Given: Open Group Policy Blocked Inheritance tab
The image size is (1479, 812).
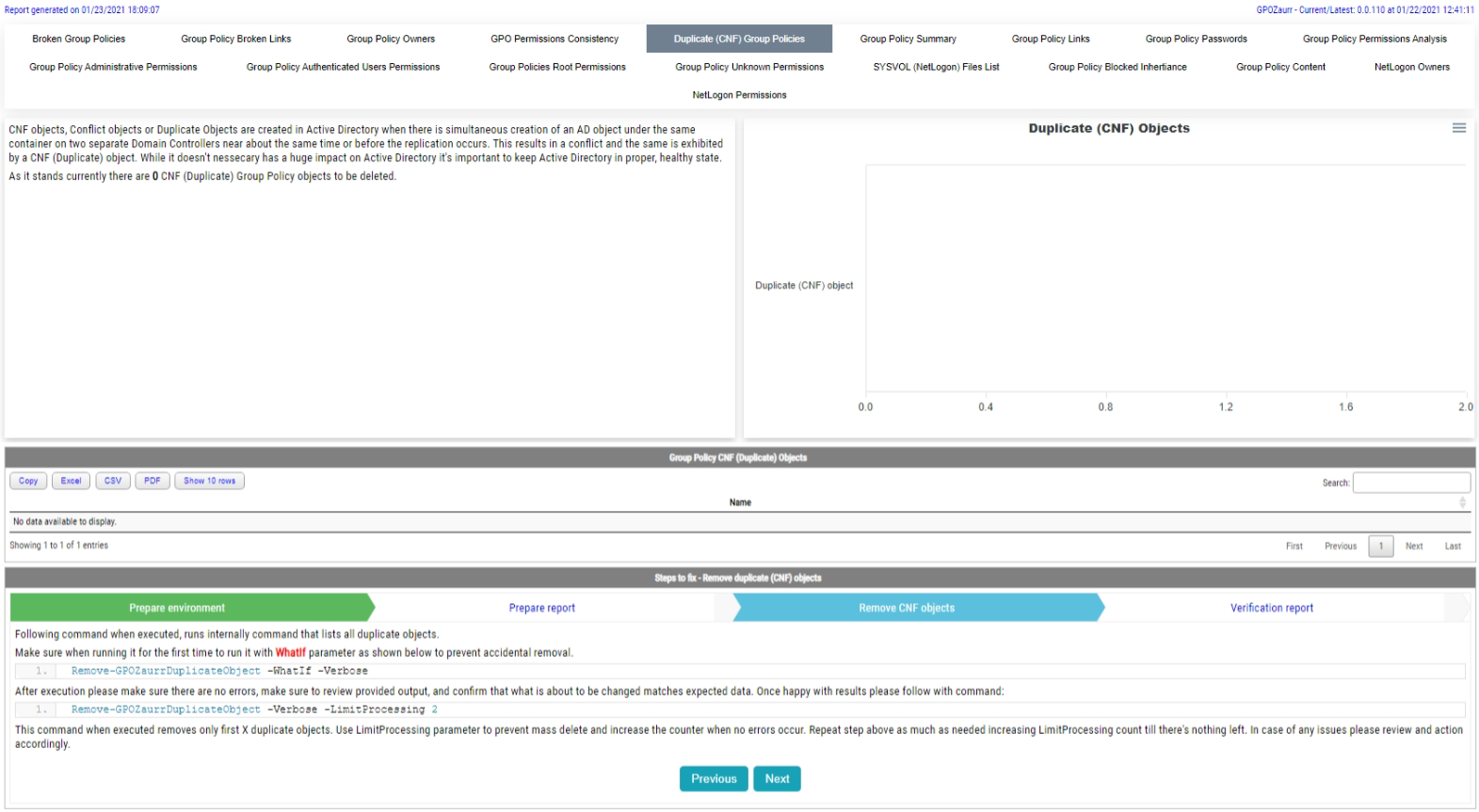Looking at the screenshot, I should 1117,67.
